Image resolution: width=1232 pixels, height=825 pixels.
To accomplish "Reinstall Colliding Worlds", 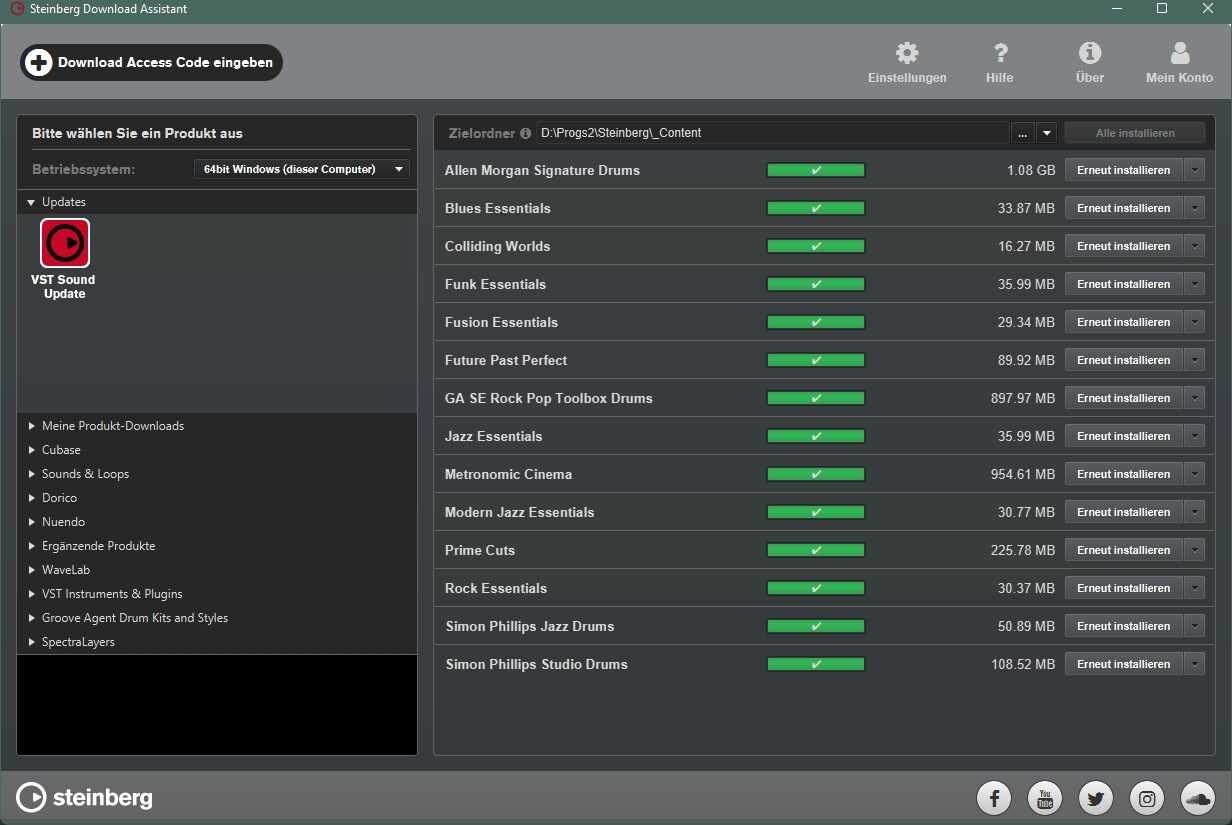I will click(x=1123, y=246).
